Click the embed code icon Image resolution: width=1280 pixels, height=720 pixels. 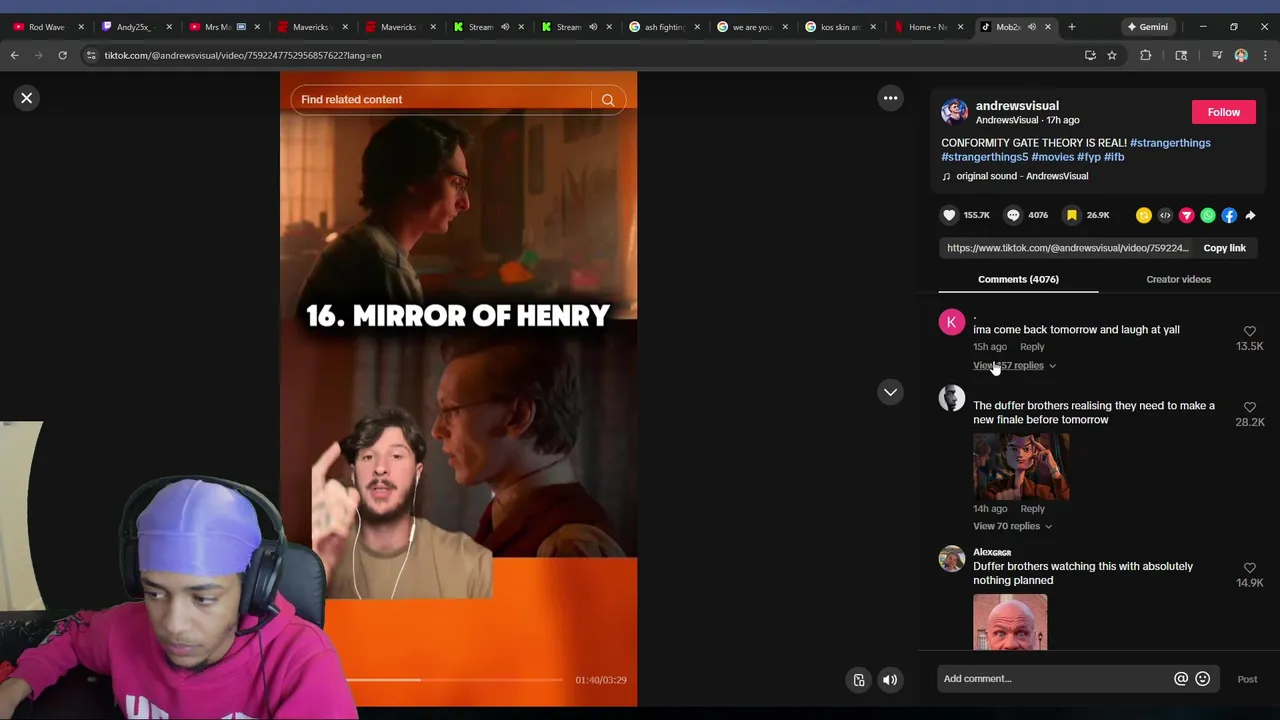(x=1165, y=215)
